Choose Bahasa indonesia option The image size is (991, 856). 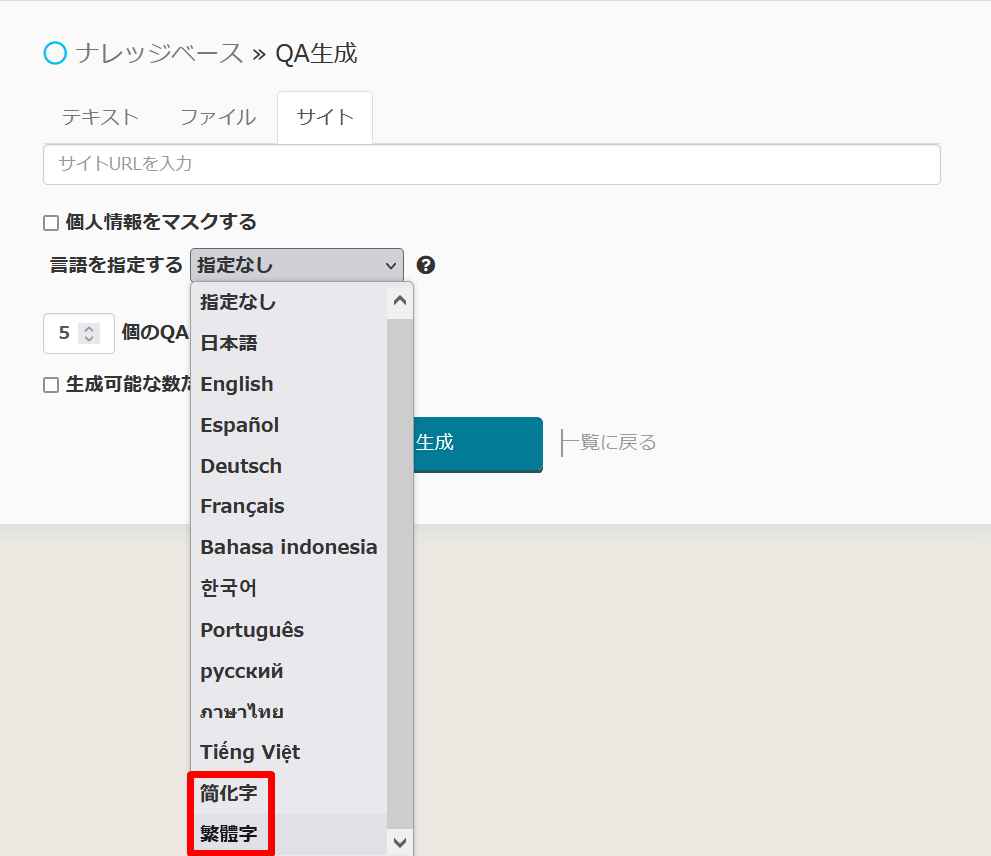point(289,547)
